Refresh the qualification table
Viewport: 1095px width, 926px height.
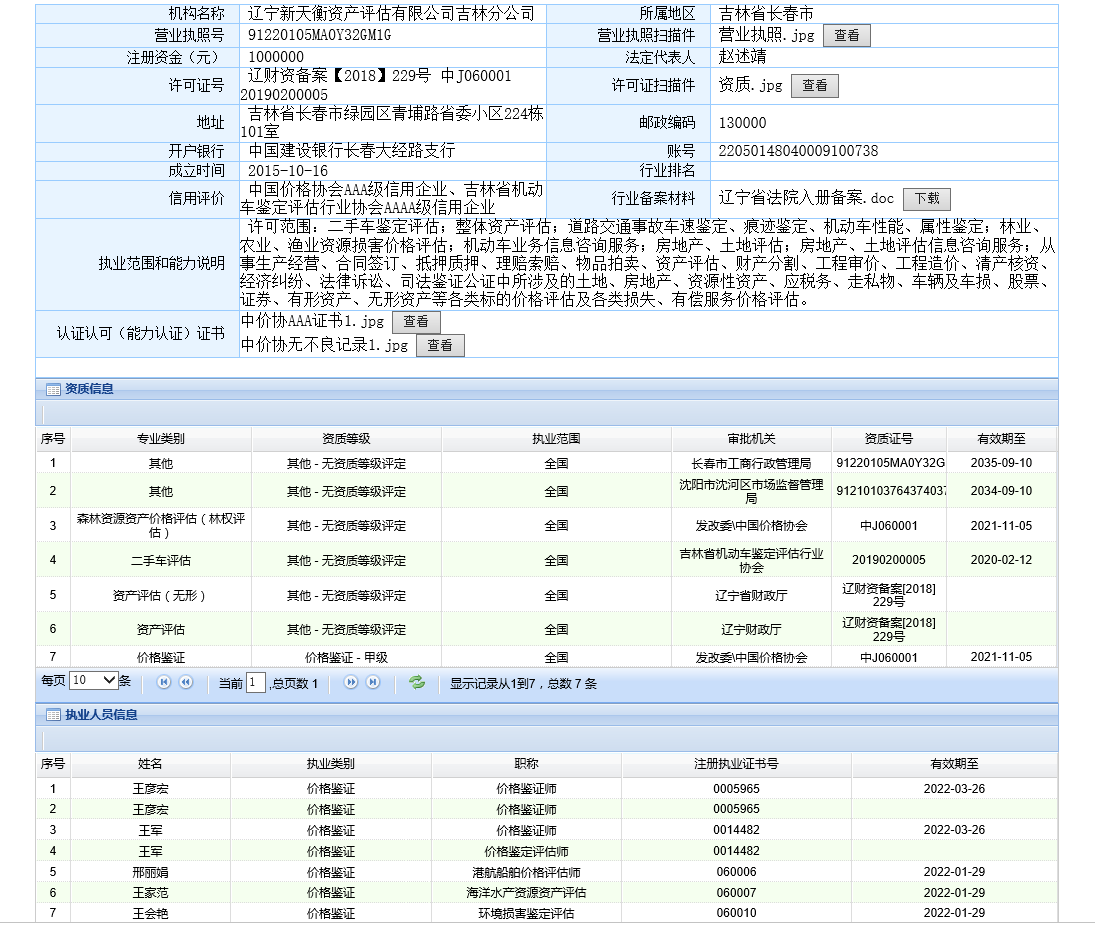tap(417, 682)
